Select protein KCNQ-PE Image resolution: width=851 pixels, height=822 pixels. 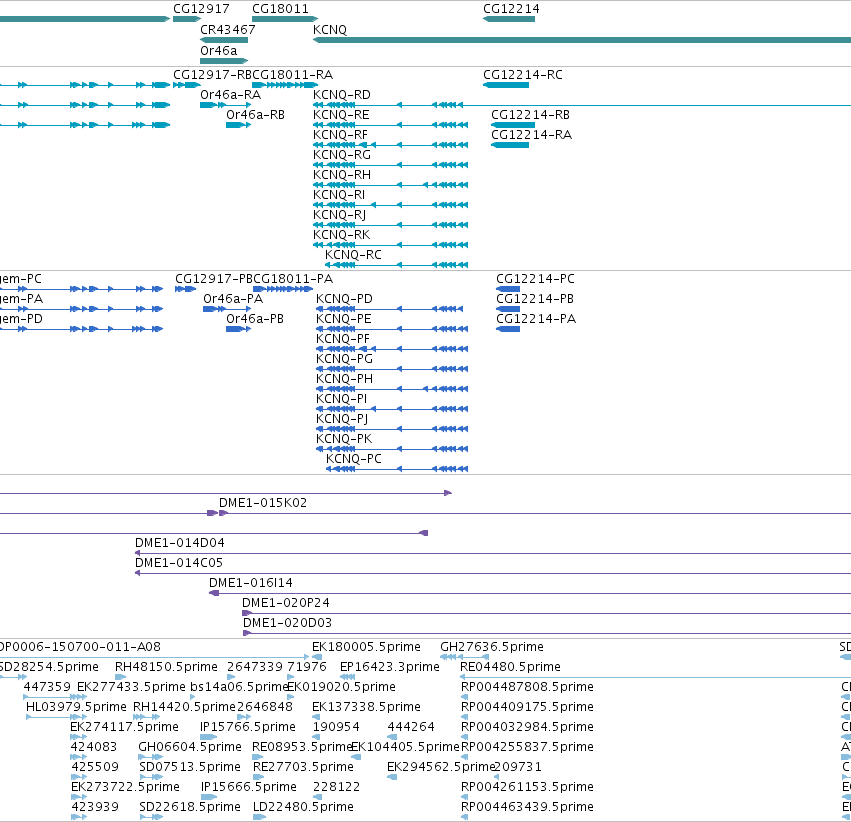[344, 318]
